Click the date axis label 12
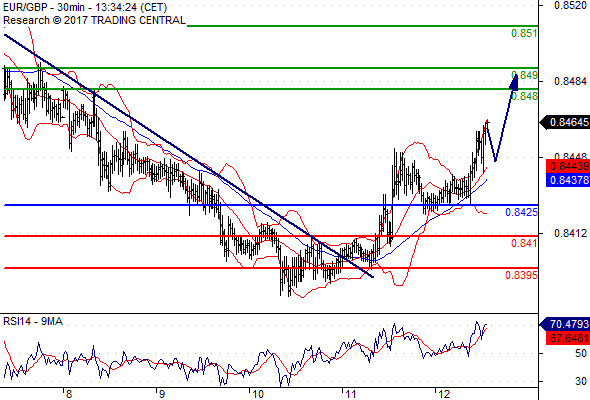Image resolution: width=590 pixels, height=400 pixels. coord(444,394)
